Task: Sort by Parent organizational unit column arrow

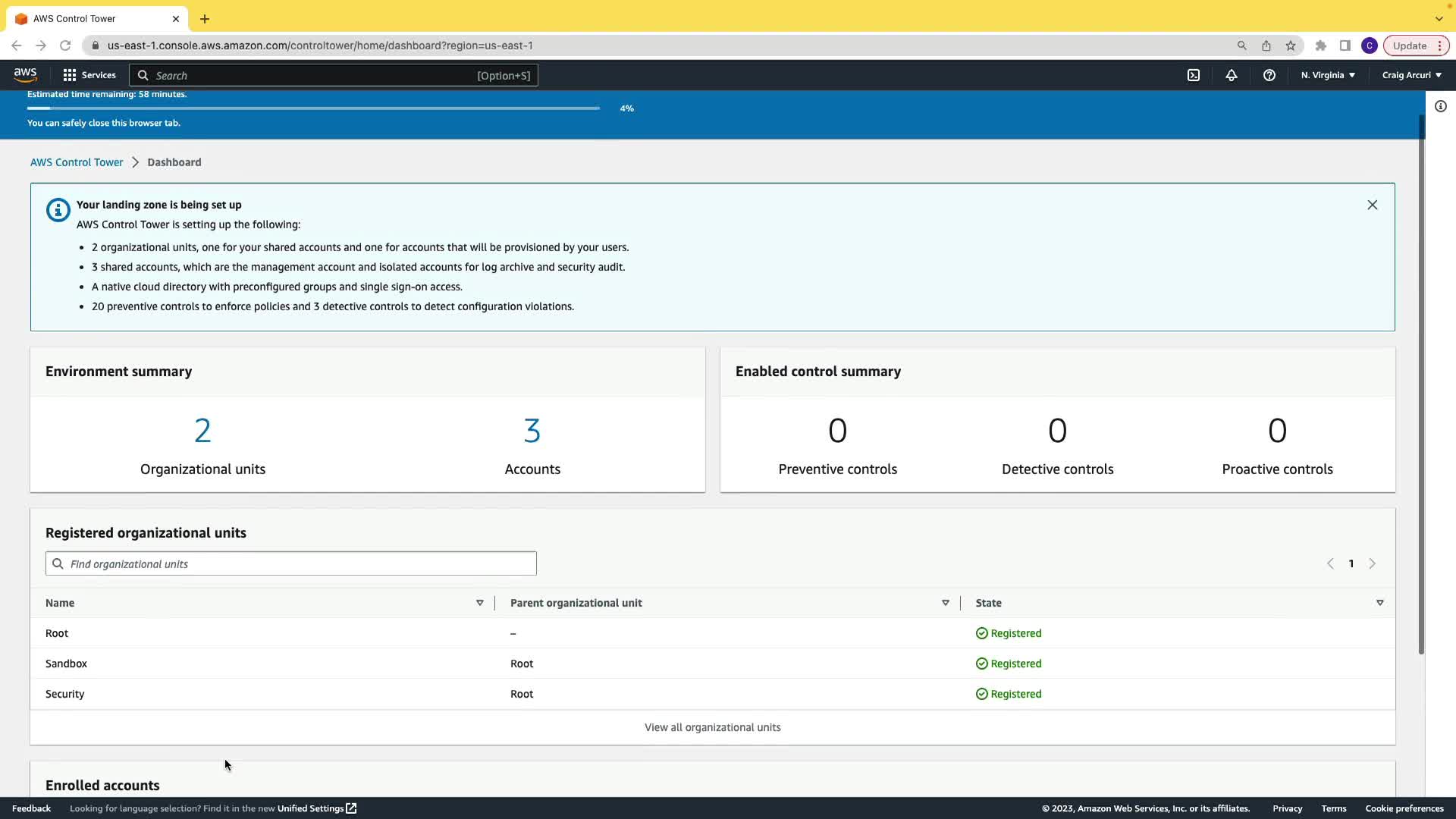Action: pyautogui.click(x=946, y=603)
